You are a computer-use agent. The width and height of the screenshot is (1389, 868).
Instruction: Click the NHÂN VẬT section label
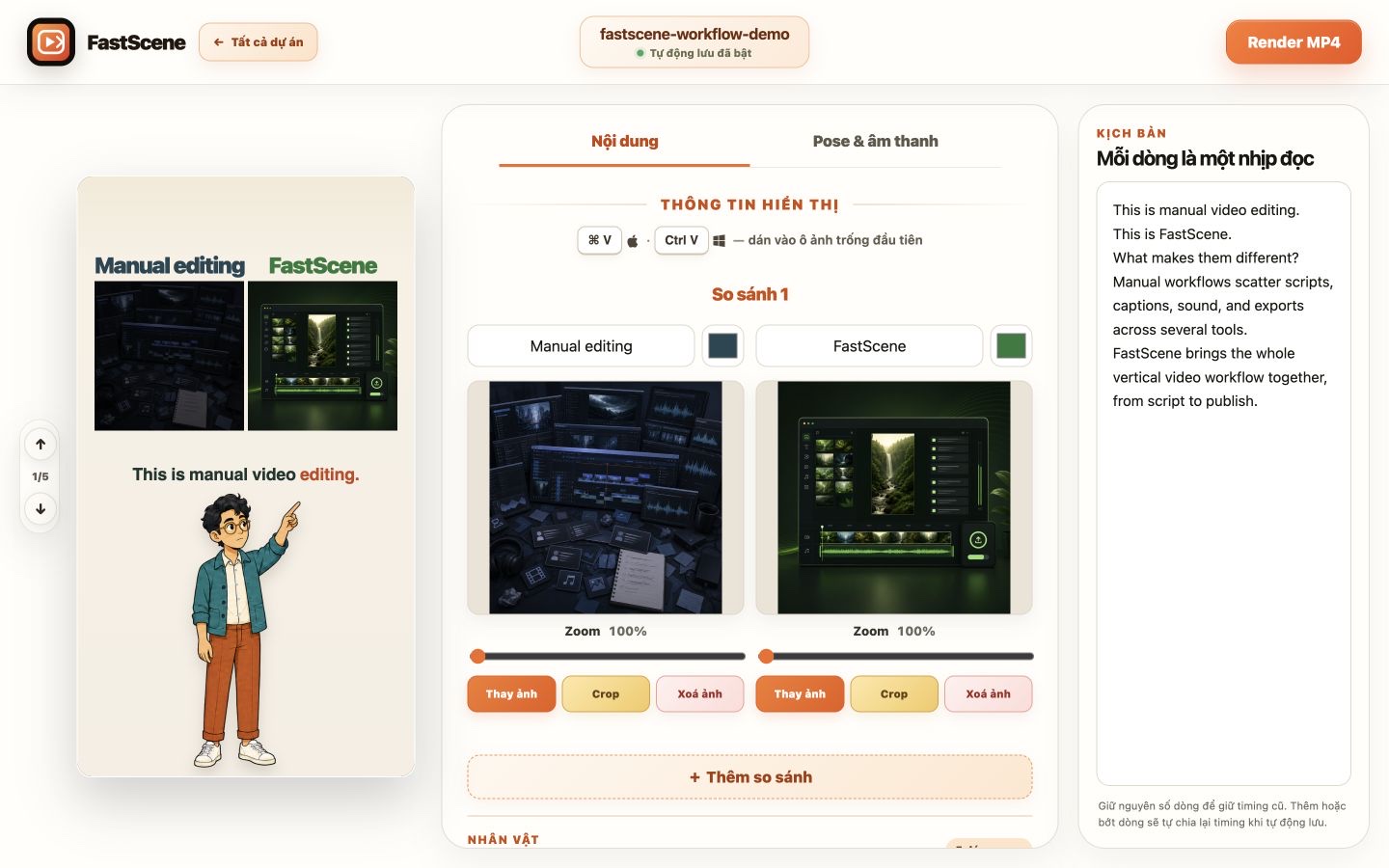pyautogui.click(x=504, y=840)
